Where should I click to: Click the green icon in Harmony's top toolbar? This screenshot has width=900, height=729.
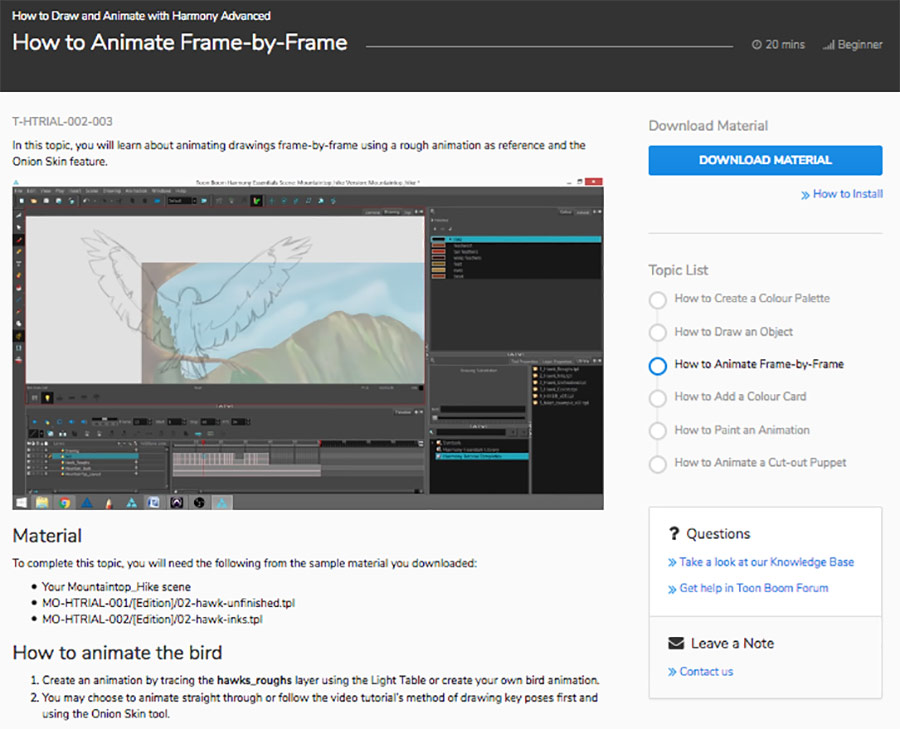256,201
